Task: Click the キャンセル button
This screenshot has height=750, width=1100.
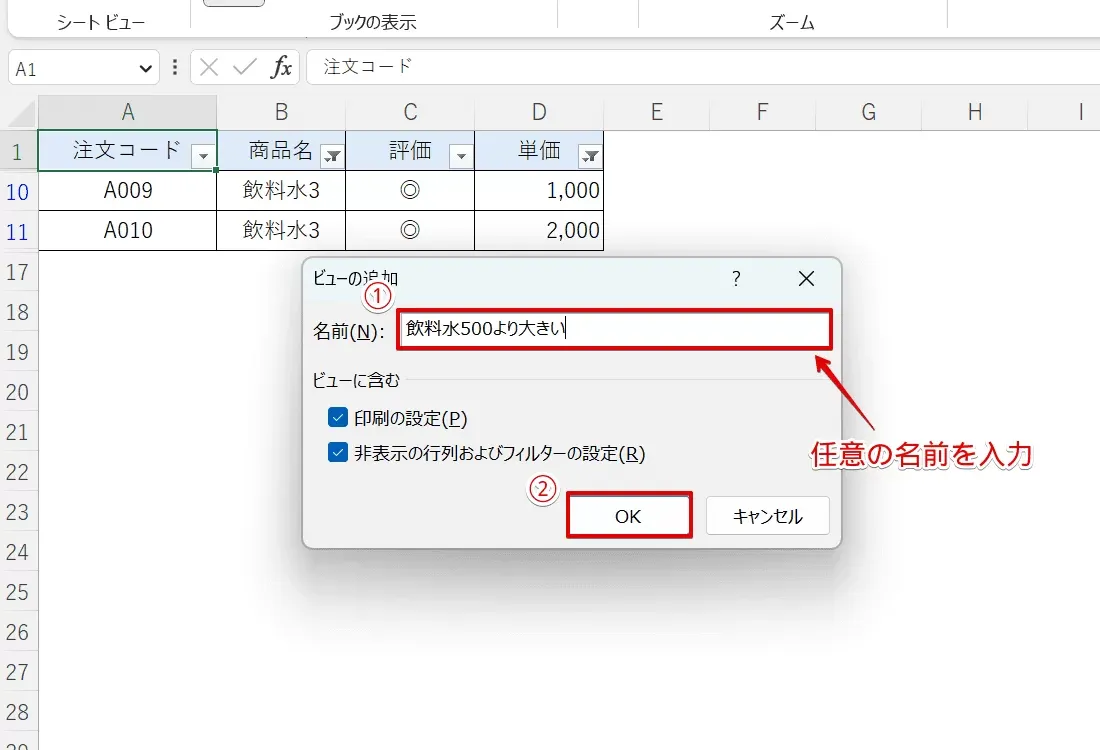Action: coord(767,516)
